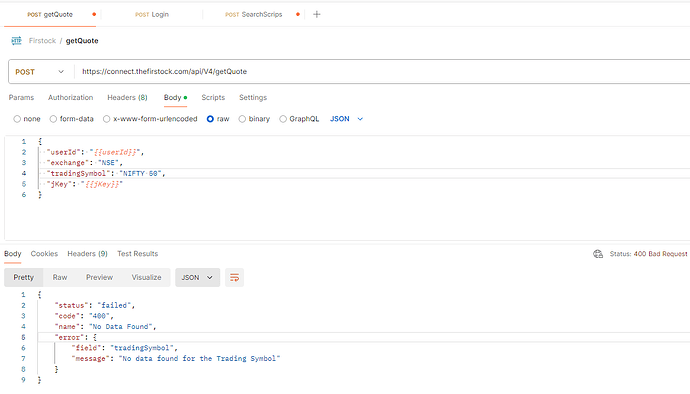The height and width of the screenshot is (394, 690).
Task: Click the {{userId}} variable in request body
Action: pos(115,152)
